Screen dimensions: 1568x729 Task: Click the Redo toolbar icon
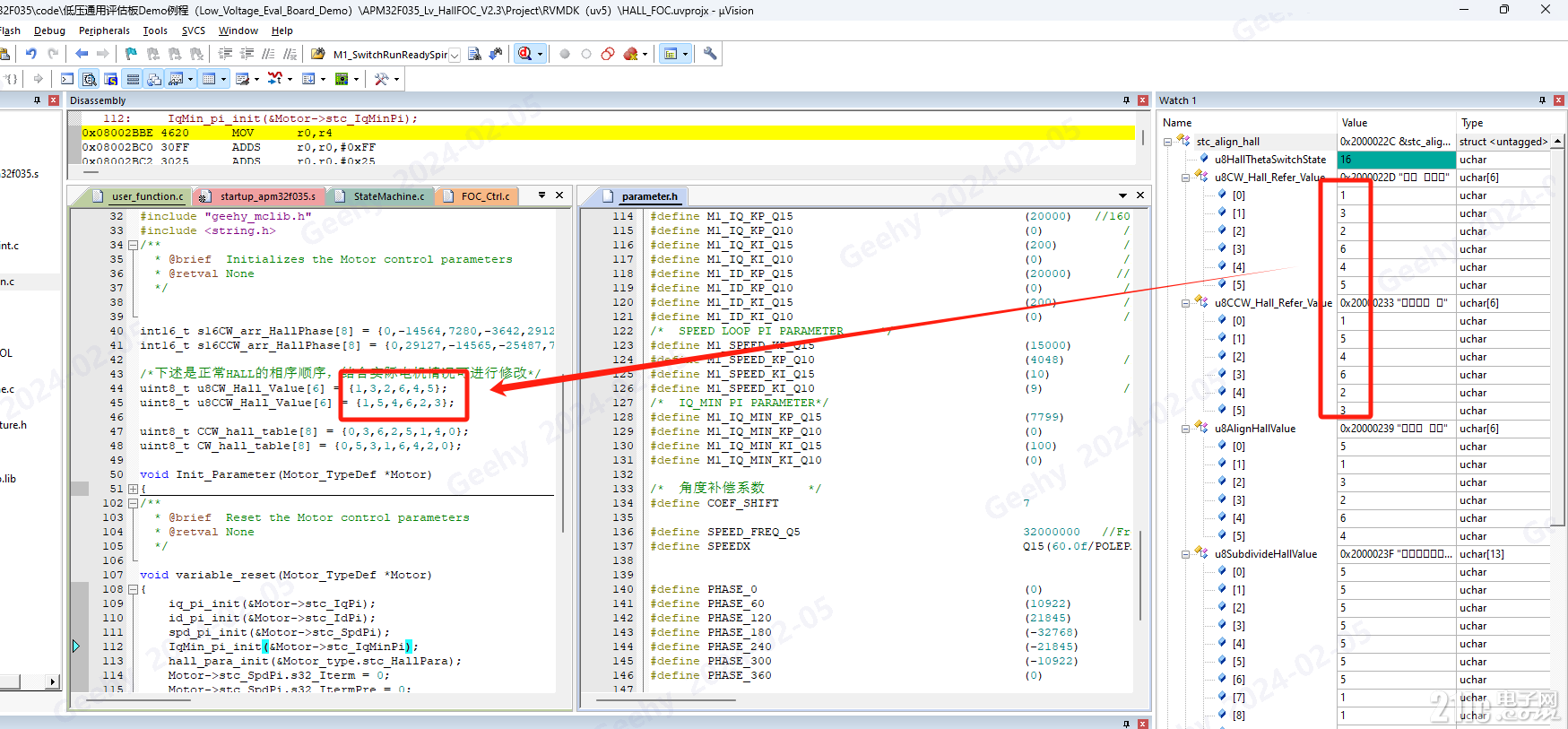(x=53, y=54)
